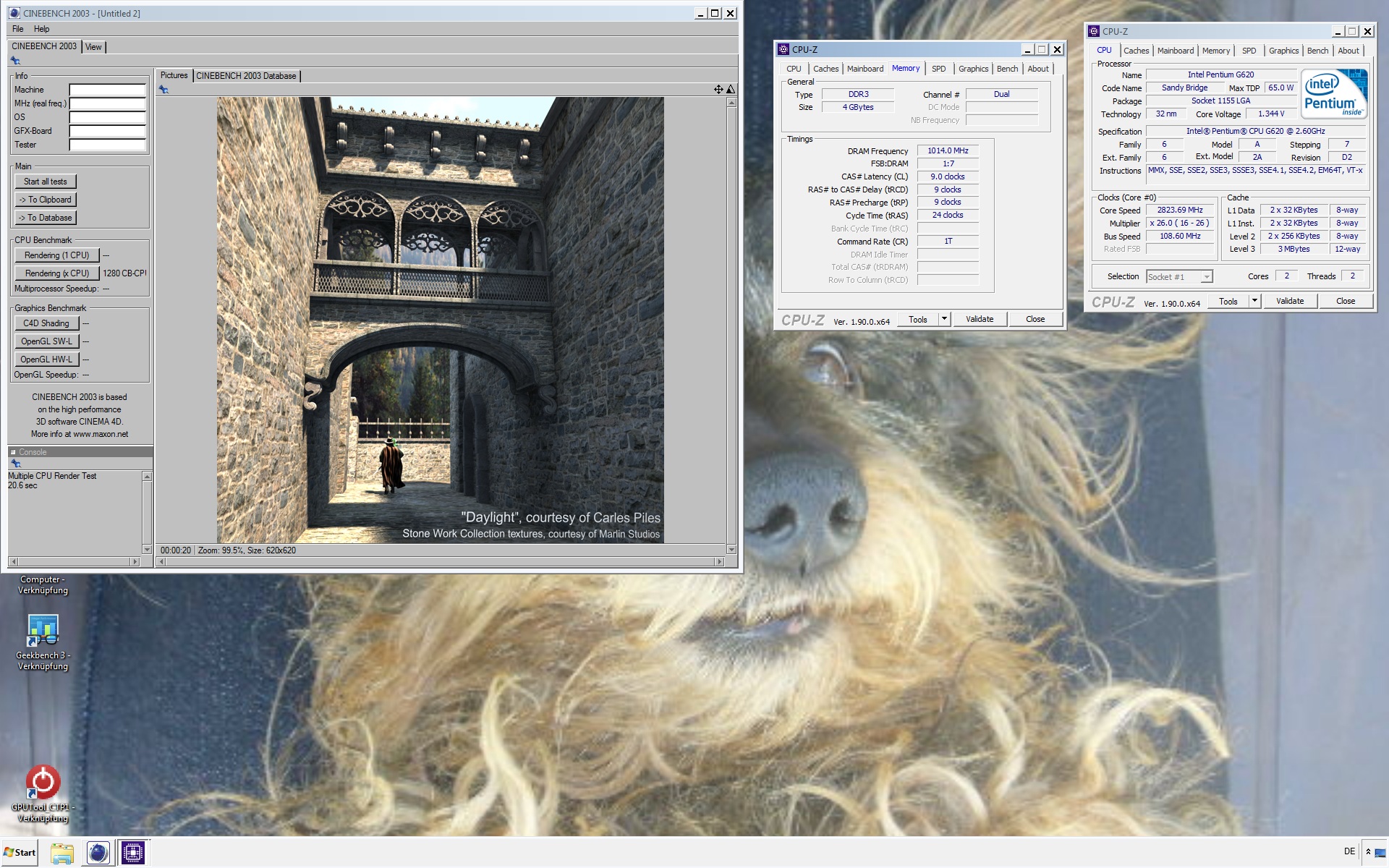1389x868 pixels.
Task: Open Caches tab in right CPU-Z window
Action: pos(1136,51)
